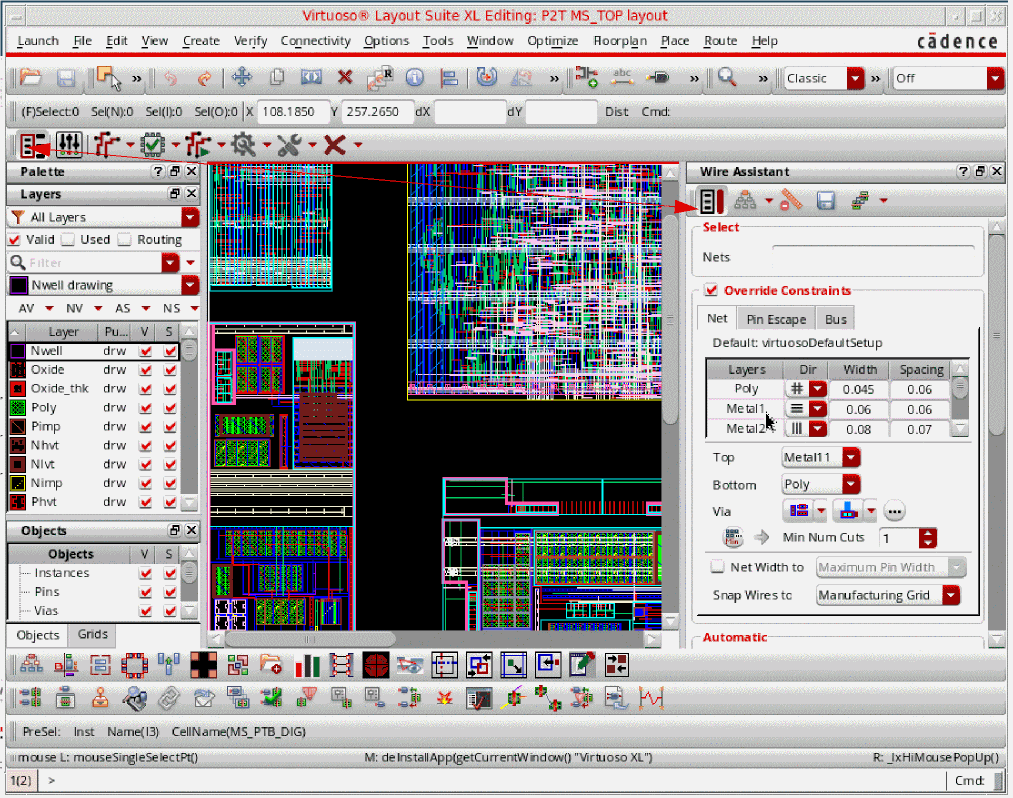Image resolution: width=1013 pixels, height=798 pixels.
Task: Toggle the Override Constraints checkbox
Action: [x=711, y=290]
